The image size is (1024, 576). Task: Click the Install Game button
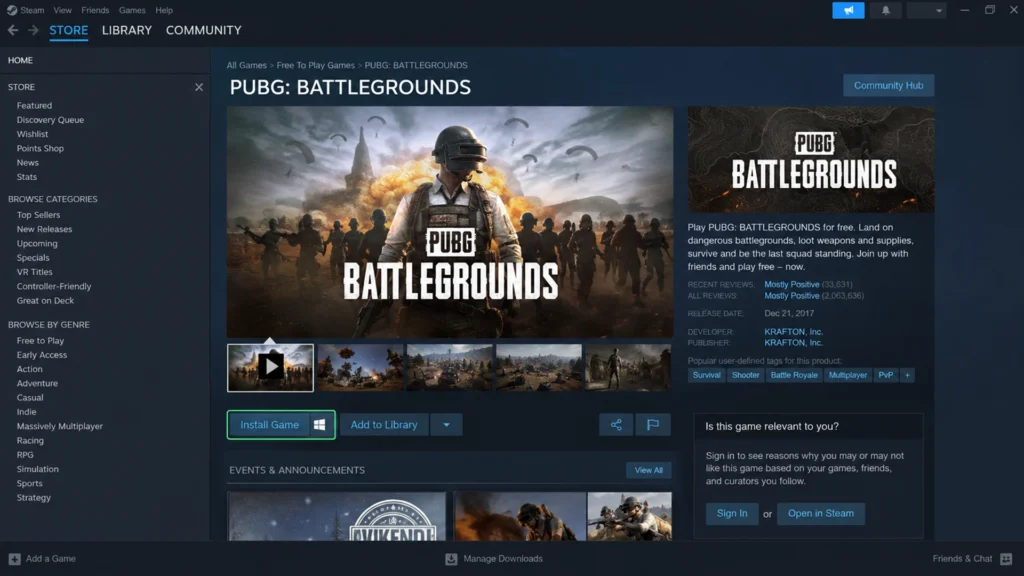[x=281, y=424]
